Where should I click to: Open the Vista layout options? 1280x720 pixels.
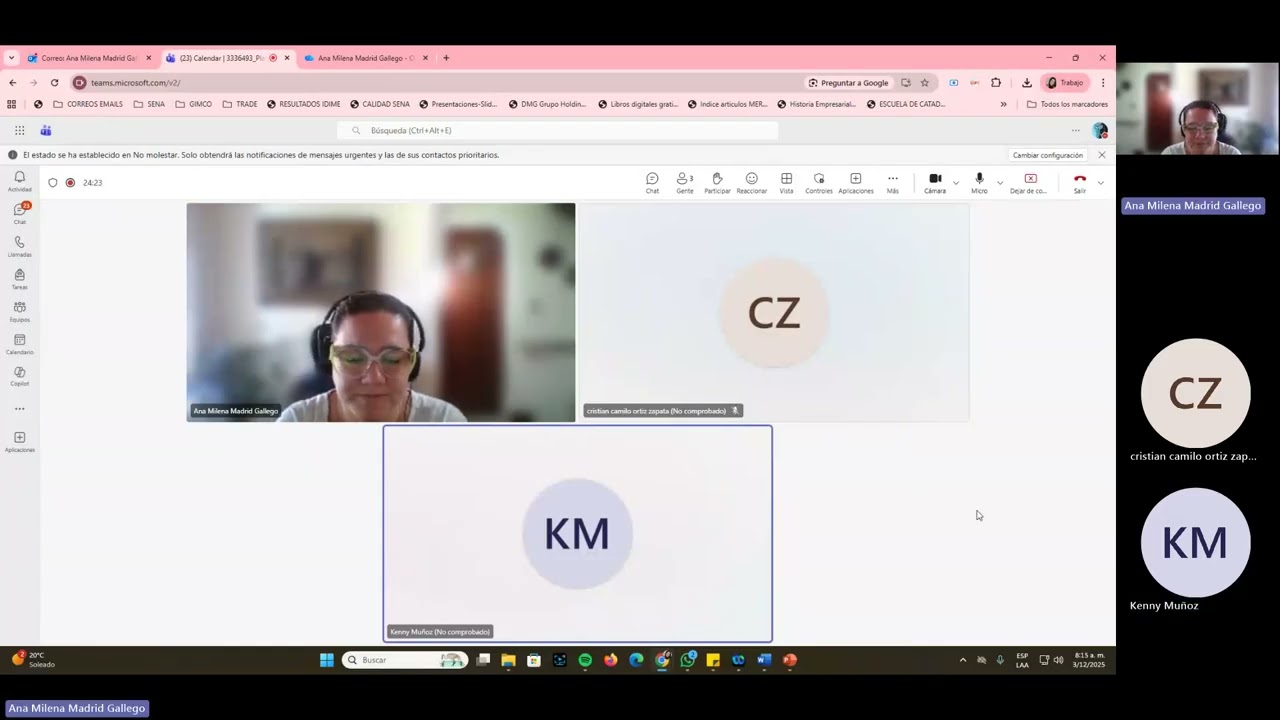[x=786, y=183]
